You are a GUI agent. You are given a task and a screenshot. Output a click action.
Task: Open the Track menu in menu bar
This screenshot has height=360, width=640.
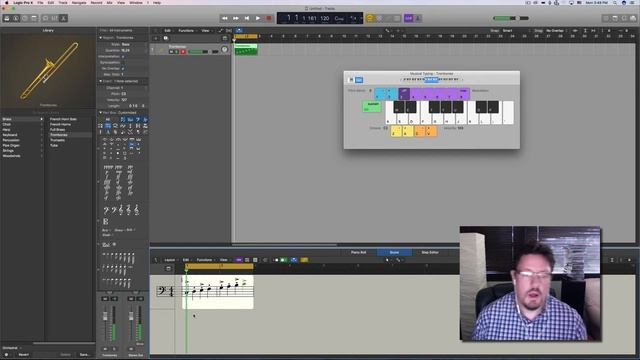pos(63,2)
